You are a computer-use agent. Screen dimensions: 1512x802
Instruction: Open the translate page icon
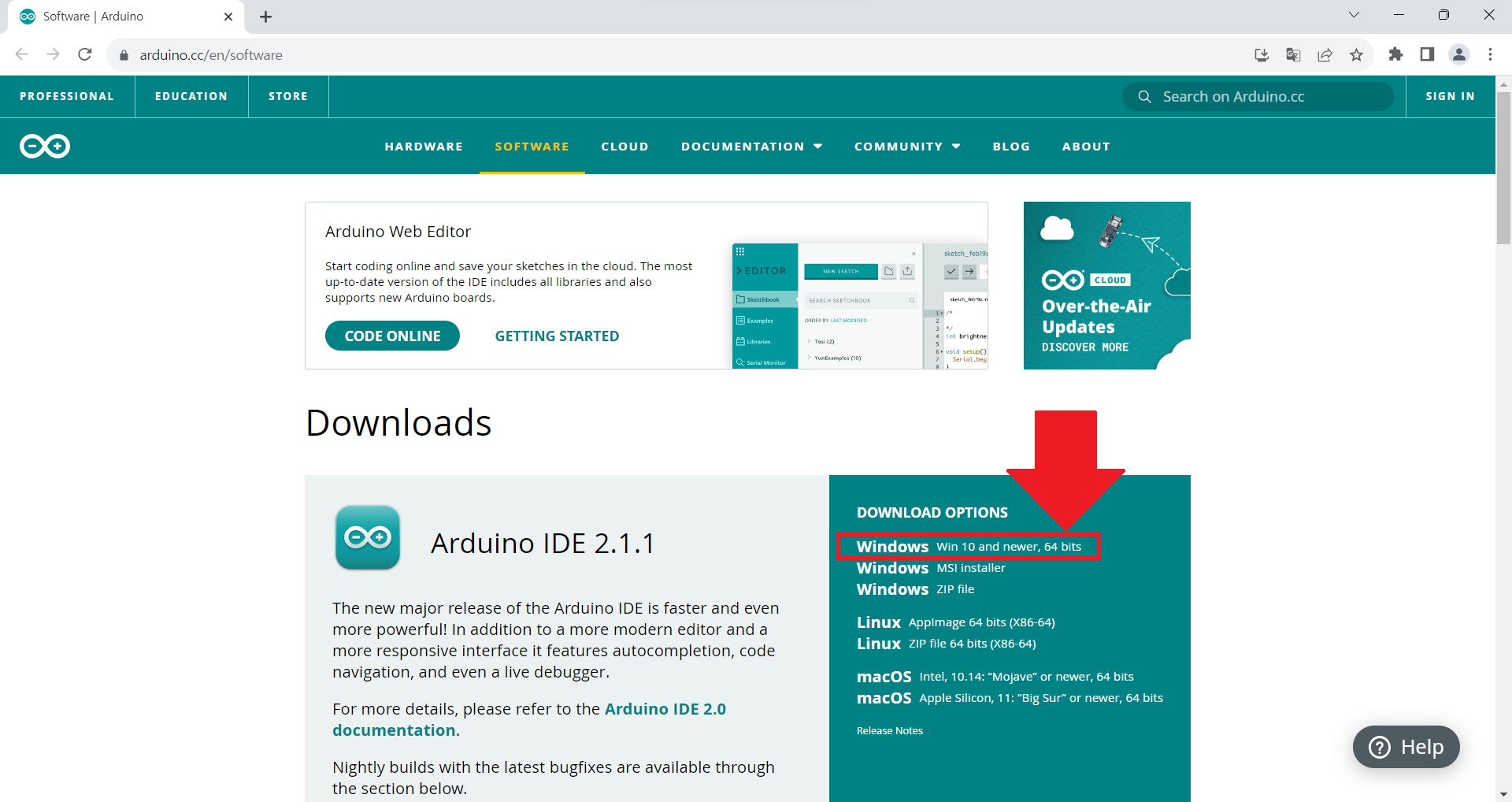tap(1293, 54)
